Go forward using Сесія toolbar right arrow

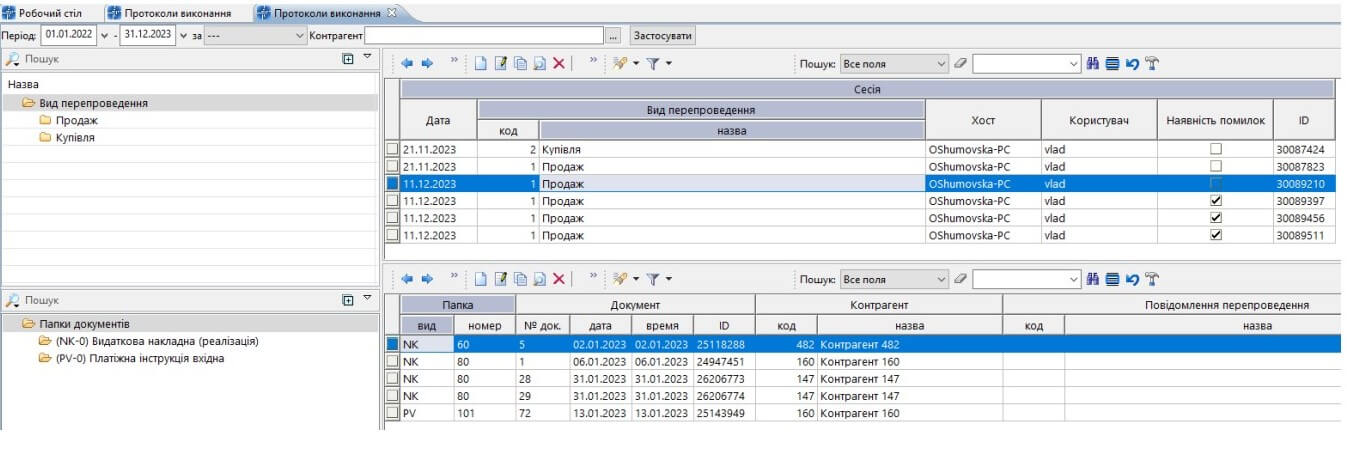click(x=427, y=63)
